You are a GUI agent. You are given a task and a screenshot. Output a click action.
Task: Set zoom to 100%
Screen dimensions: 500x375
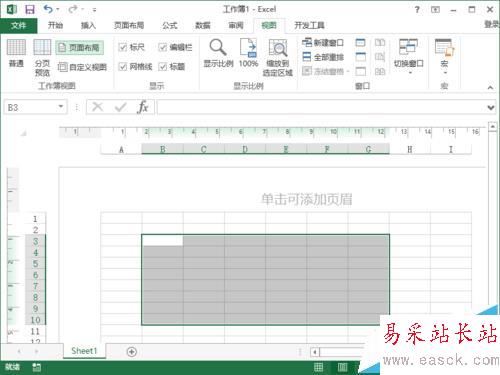tap(248, 53)
